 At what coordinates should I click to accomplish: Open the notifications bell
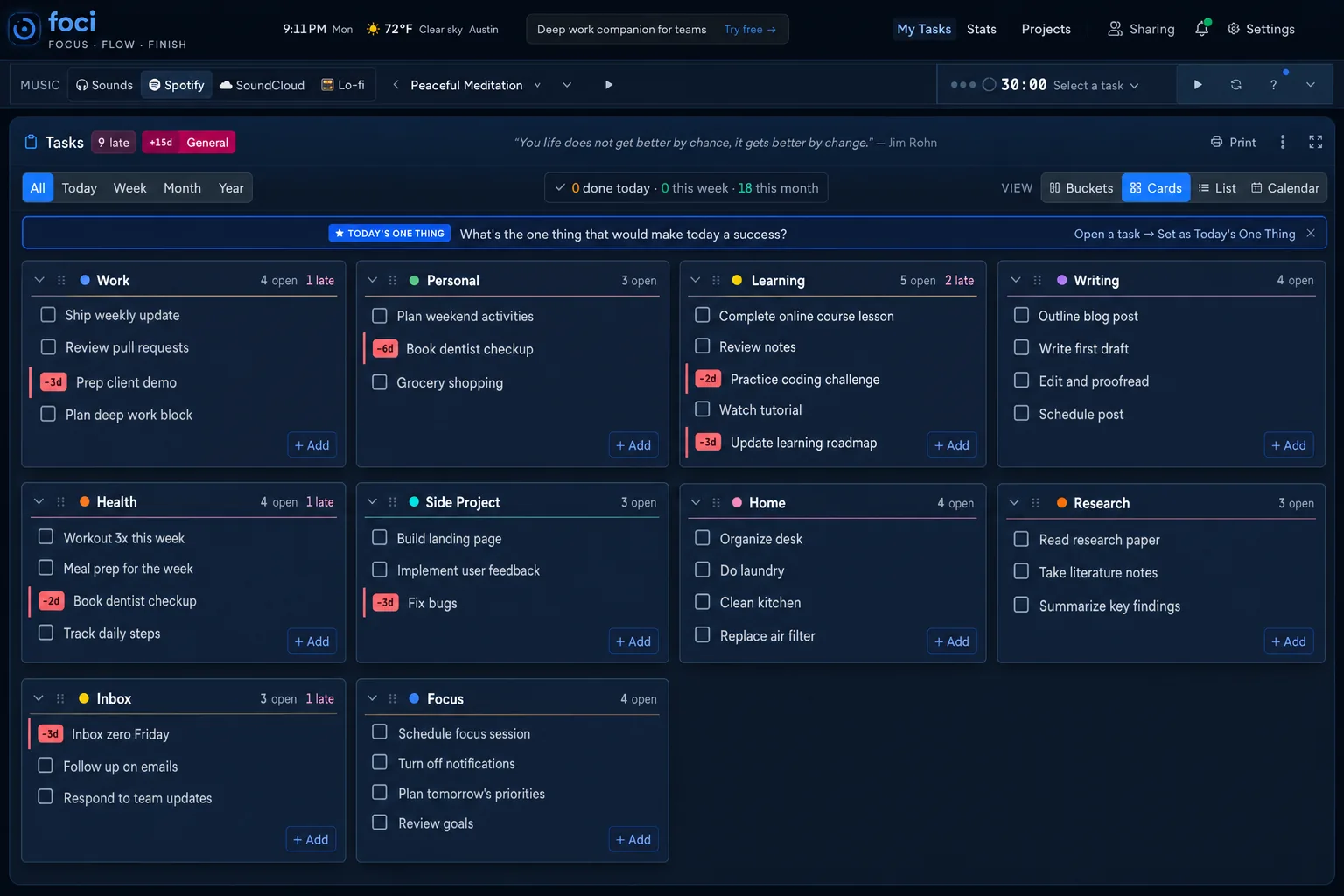click(x=1202, y=29)
